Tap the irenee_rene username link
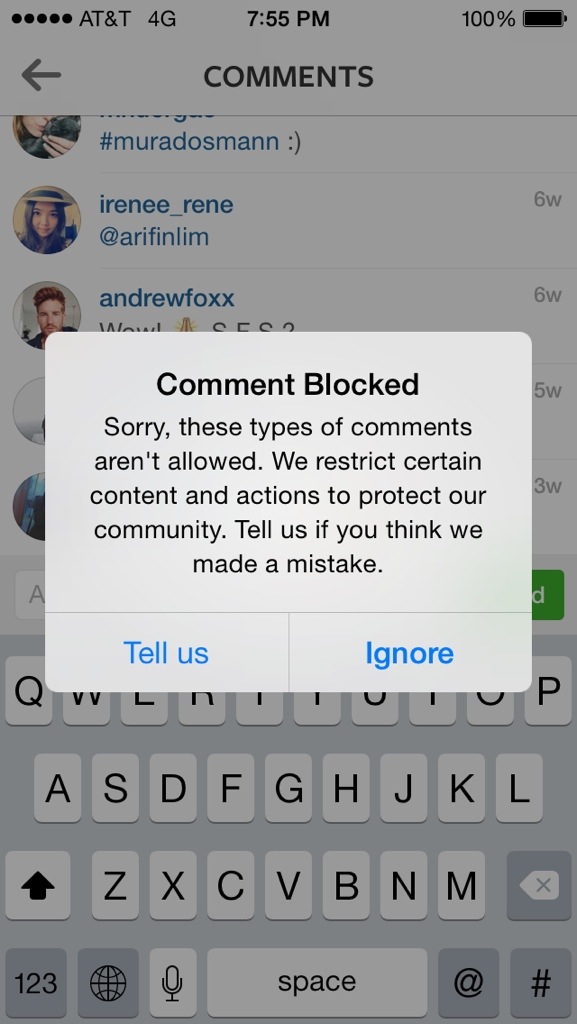This screenshot has width=577, height=1024. point(166,205)
